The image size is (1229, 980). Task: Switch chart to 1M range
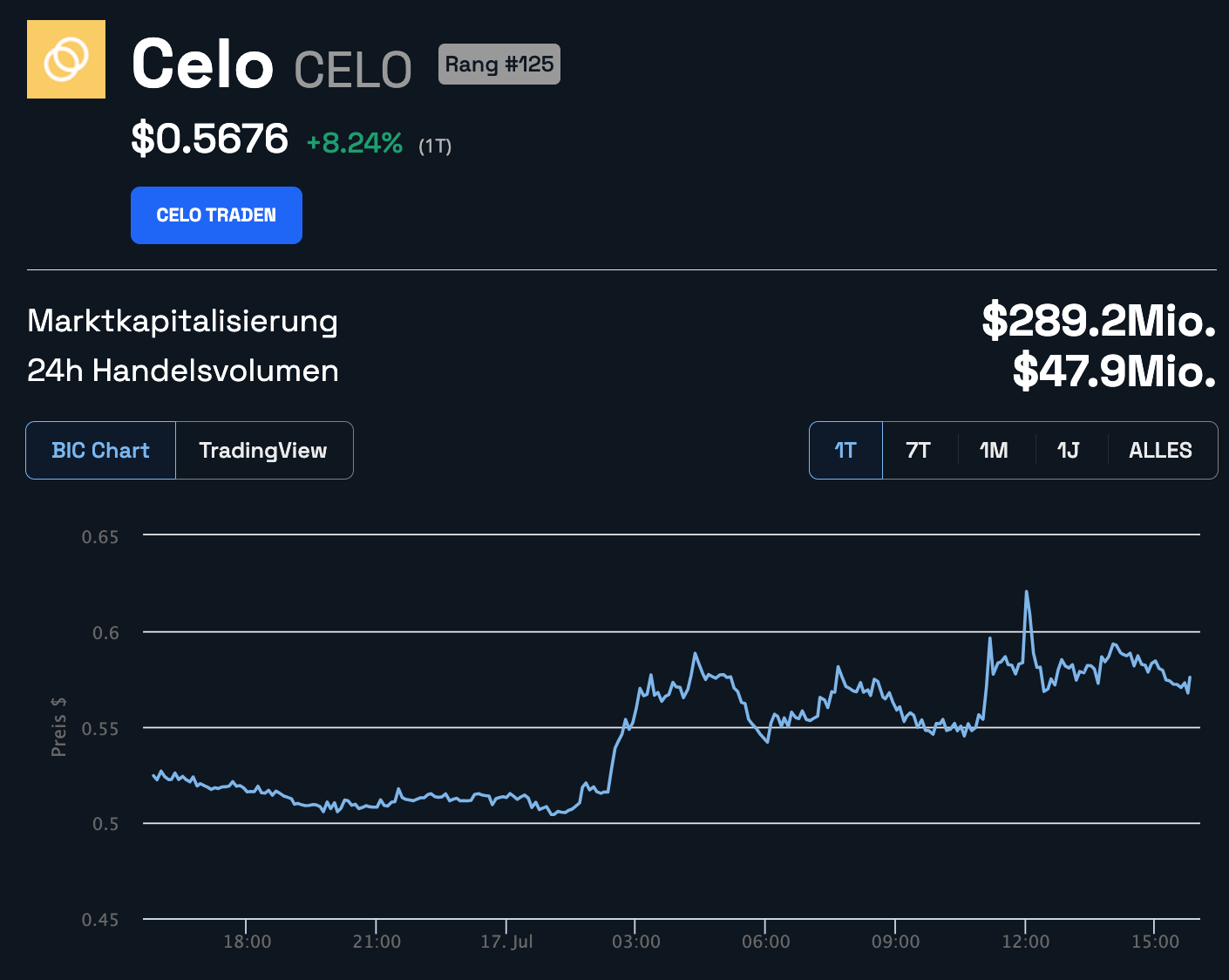click(x=994, y=451)
